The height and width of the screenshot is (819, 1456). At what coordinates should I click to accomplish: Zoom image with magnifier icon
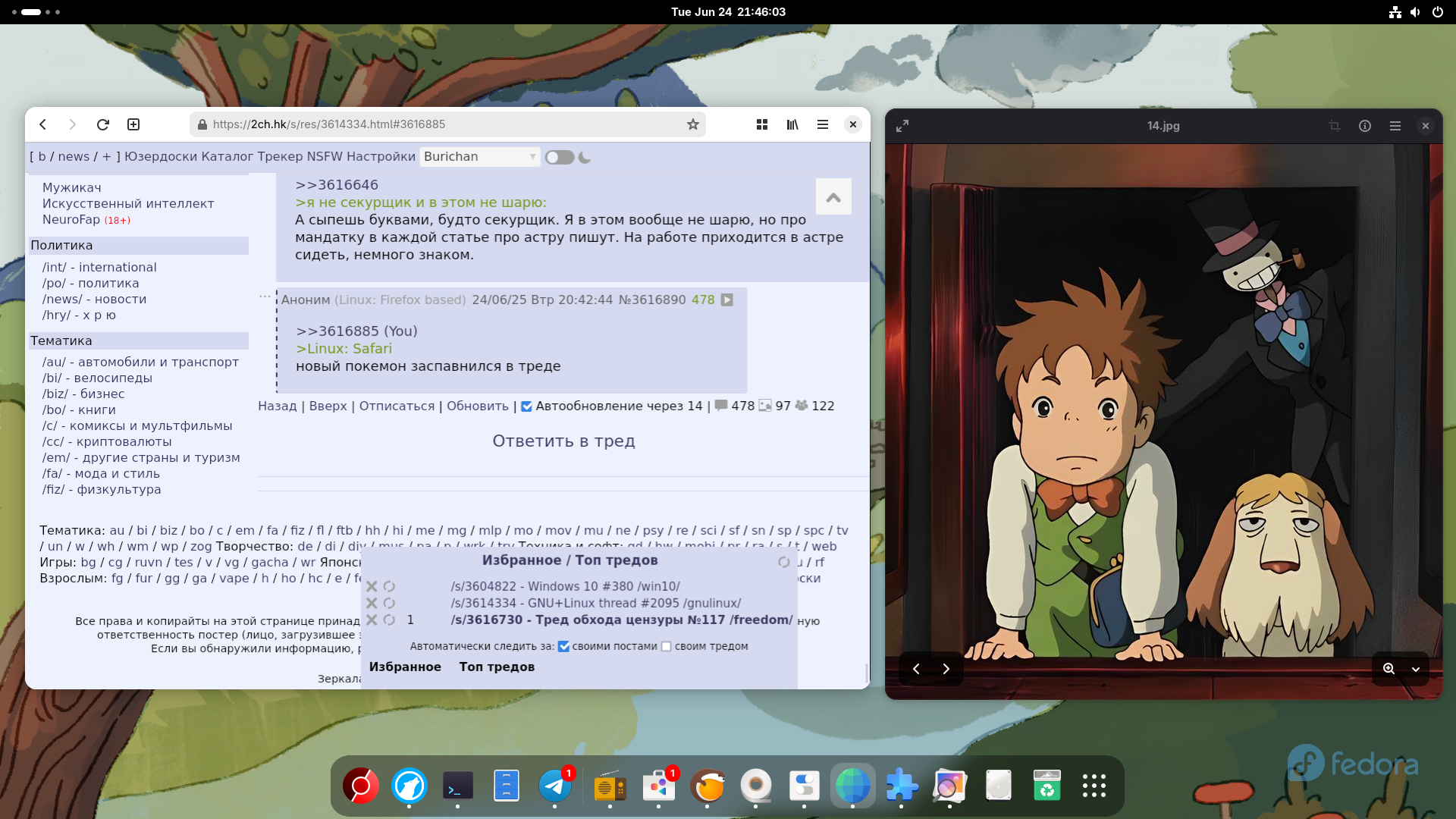1389,668
